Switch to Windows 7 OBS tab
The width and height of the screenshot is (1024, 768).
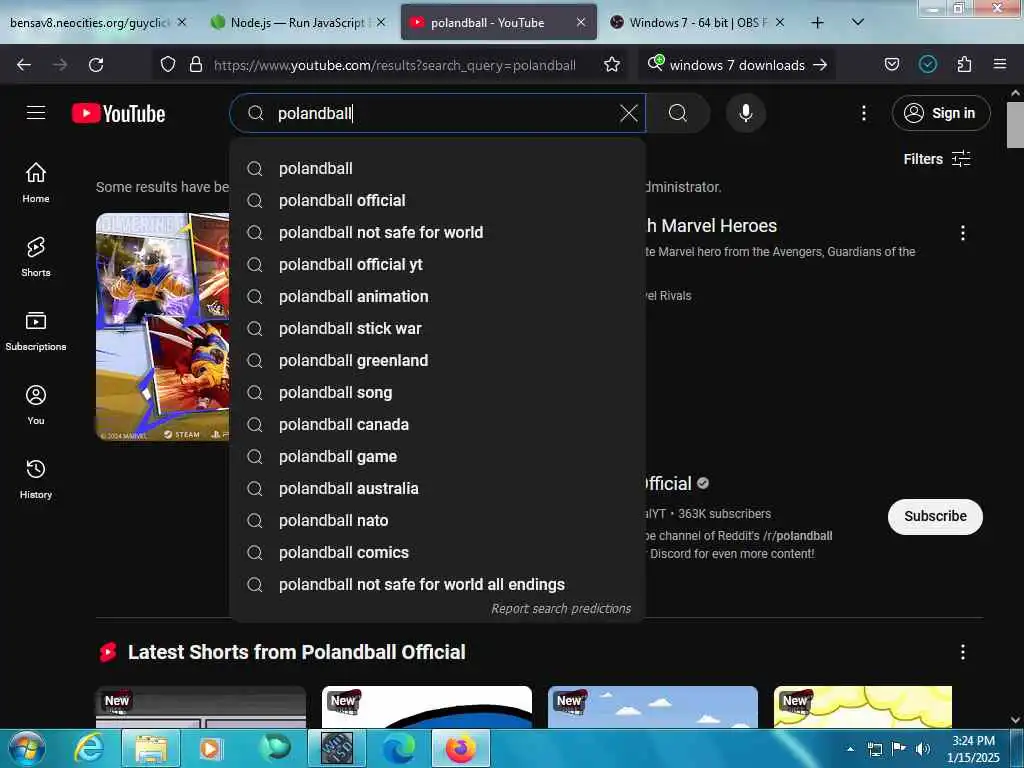[x=696, y=23]
